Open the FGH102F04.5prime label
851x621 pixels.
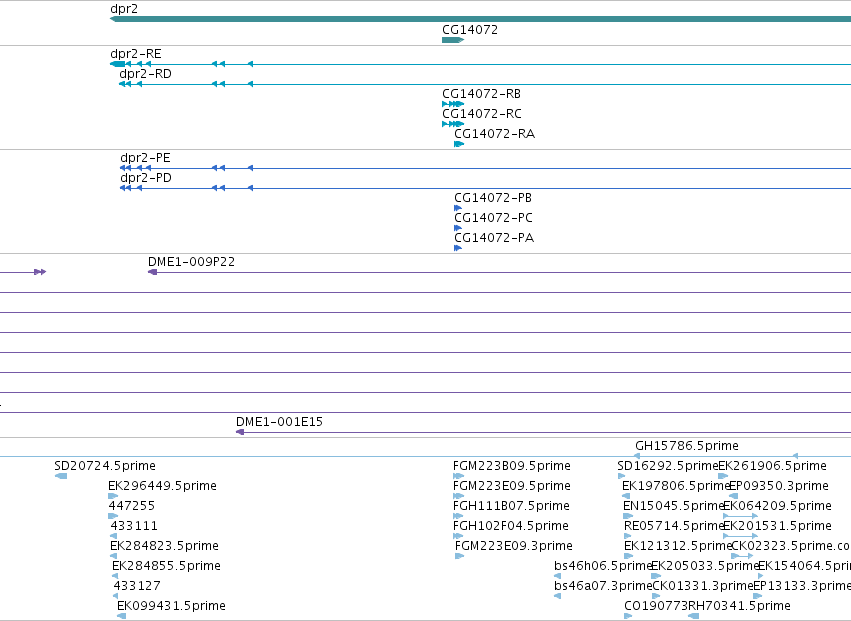pyautogui.click(x=511, y=526)
